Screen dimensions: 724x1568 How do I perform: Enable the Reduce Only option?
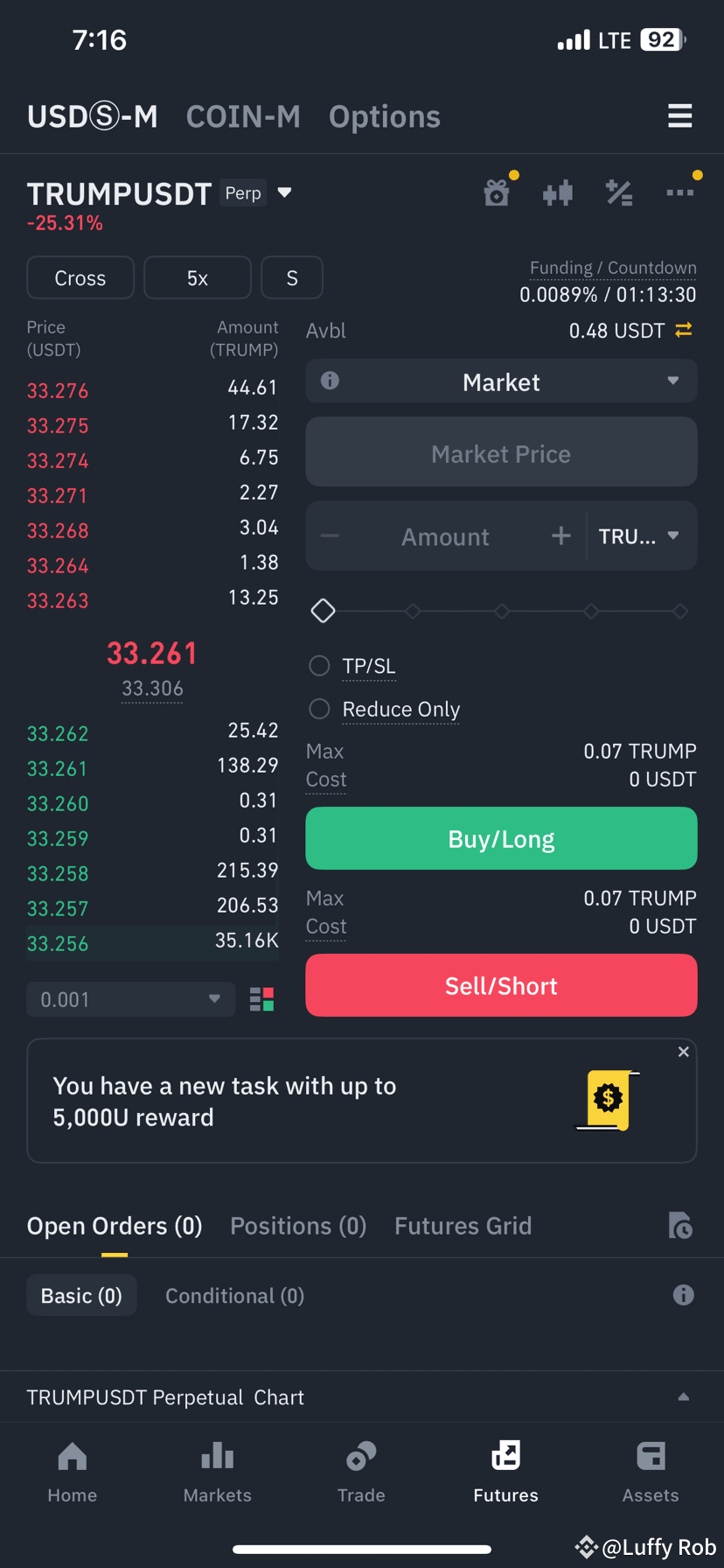319,709
